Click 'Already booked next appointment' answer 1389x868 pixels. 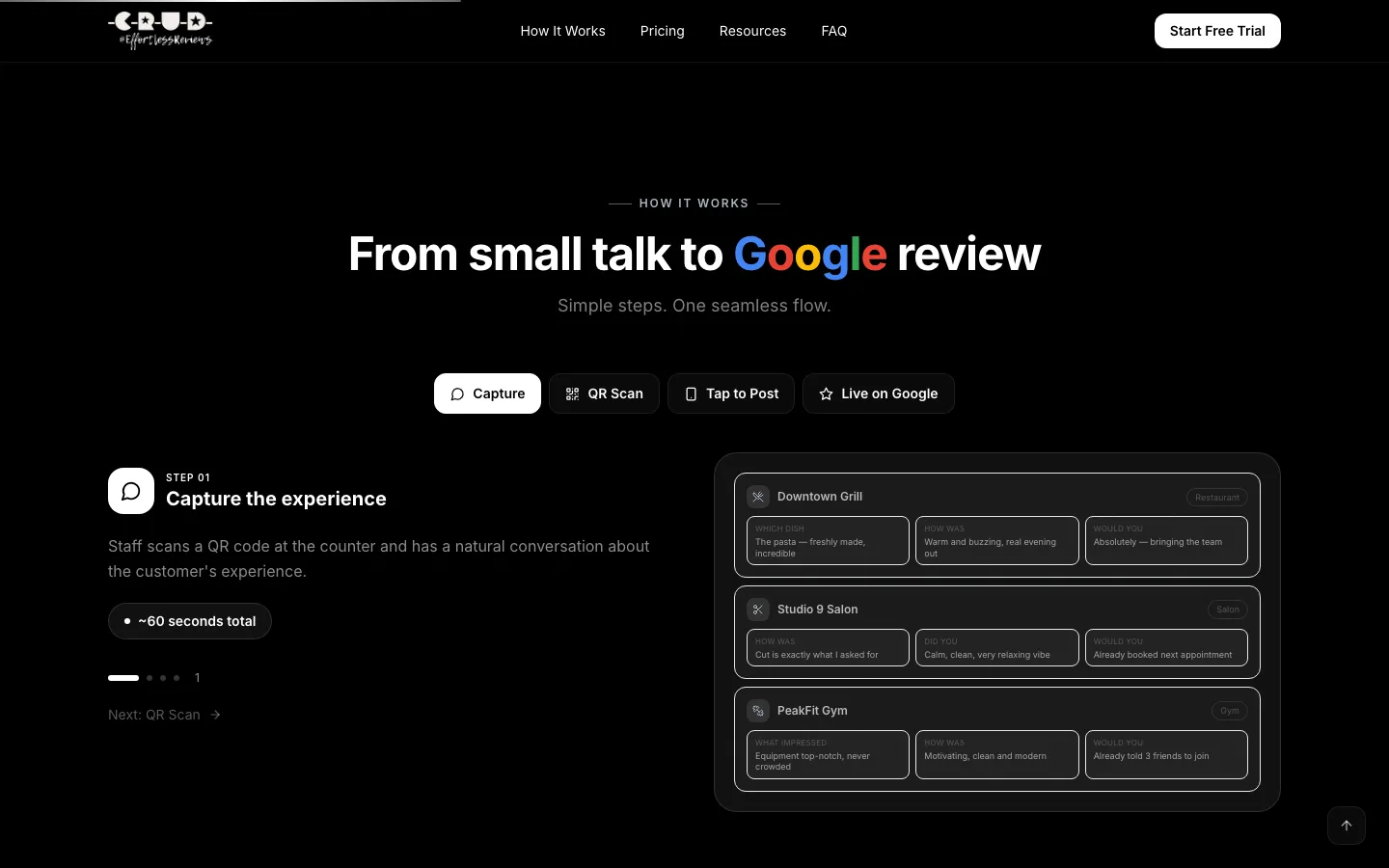(1166, 648)
